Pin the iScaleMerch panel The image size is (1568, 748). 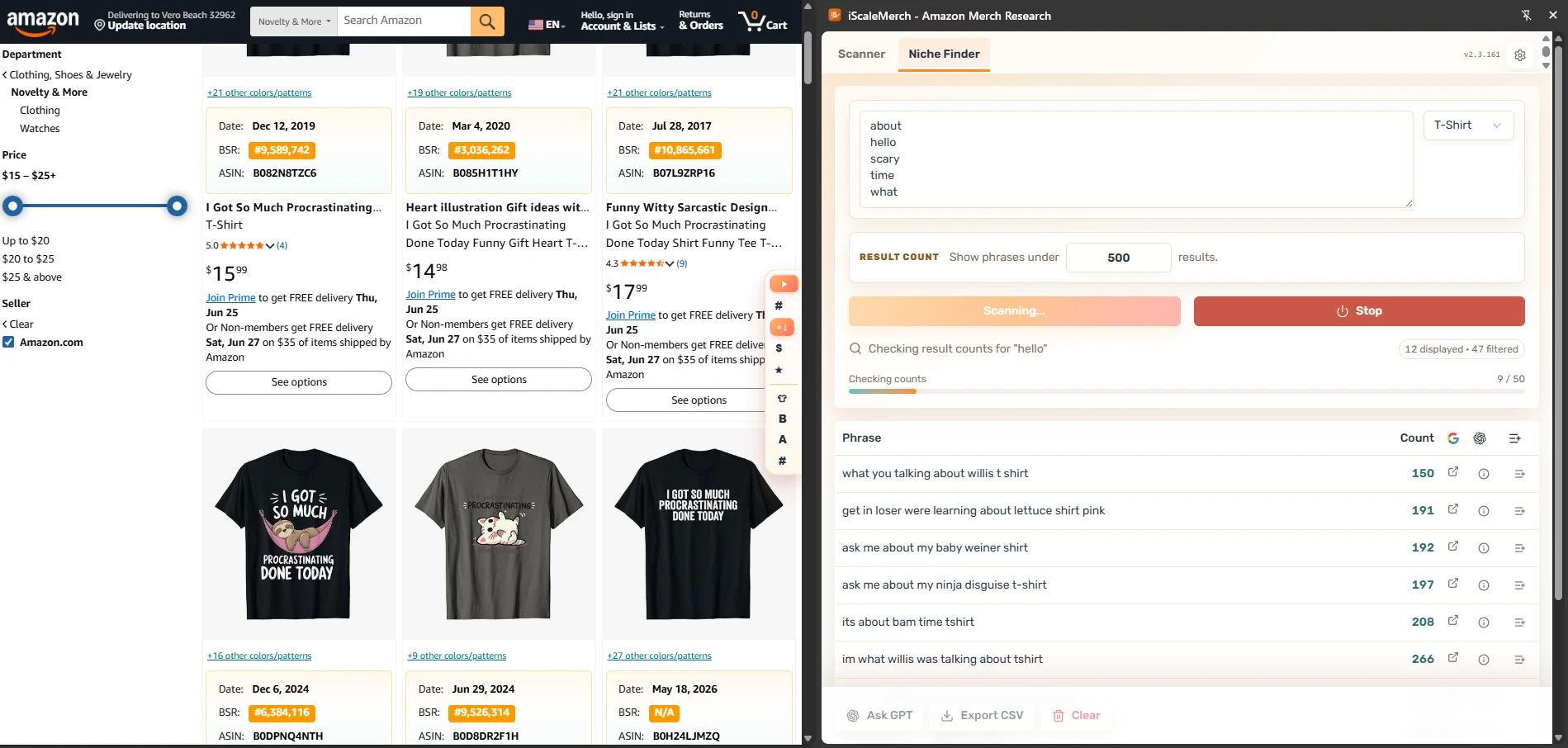pyautogui.click(x=1526, y=16)
